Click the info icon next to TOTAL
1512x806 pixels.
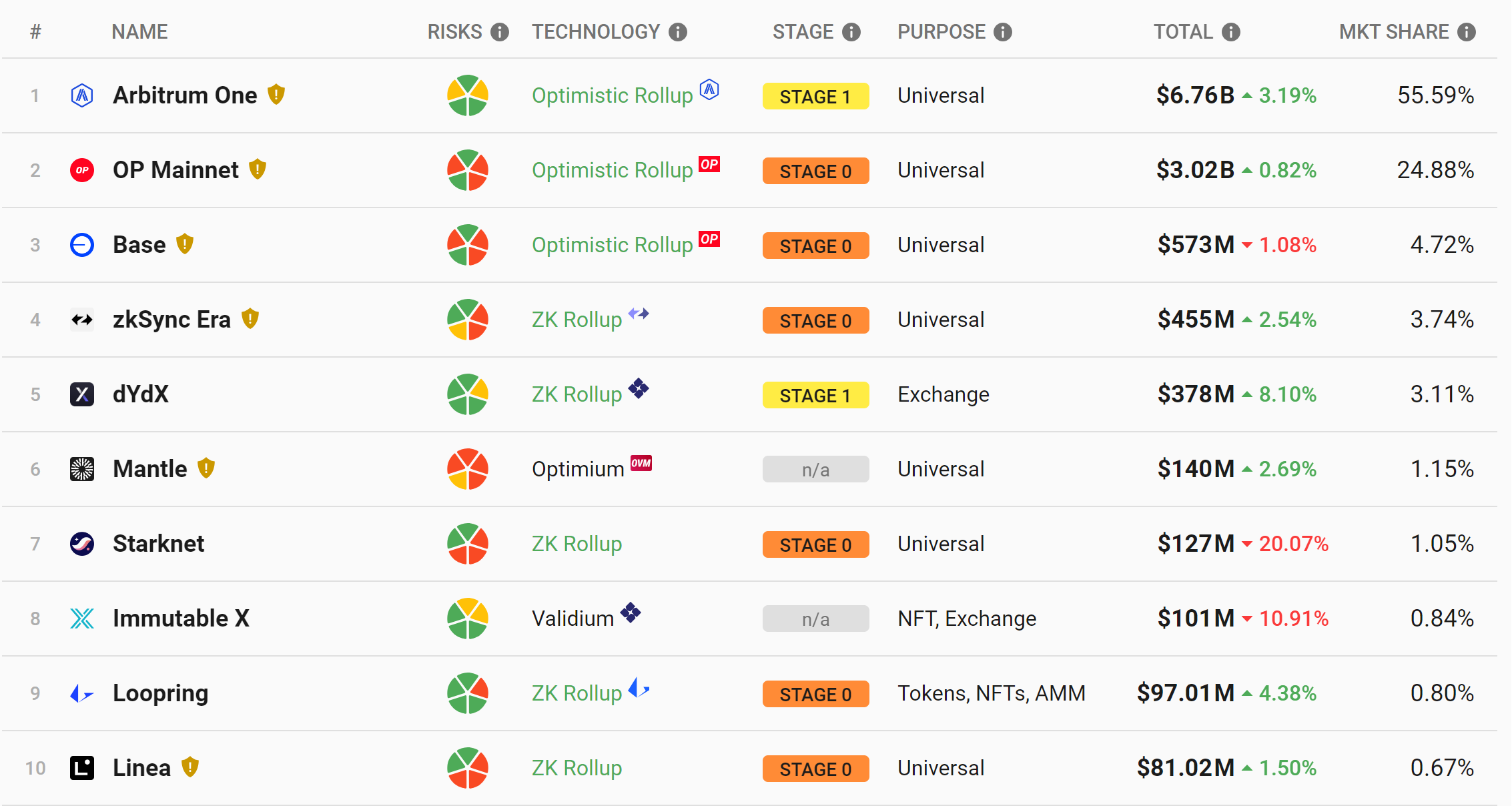(1231, 32)
